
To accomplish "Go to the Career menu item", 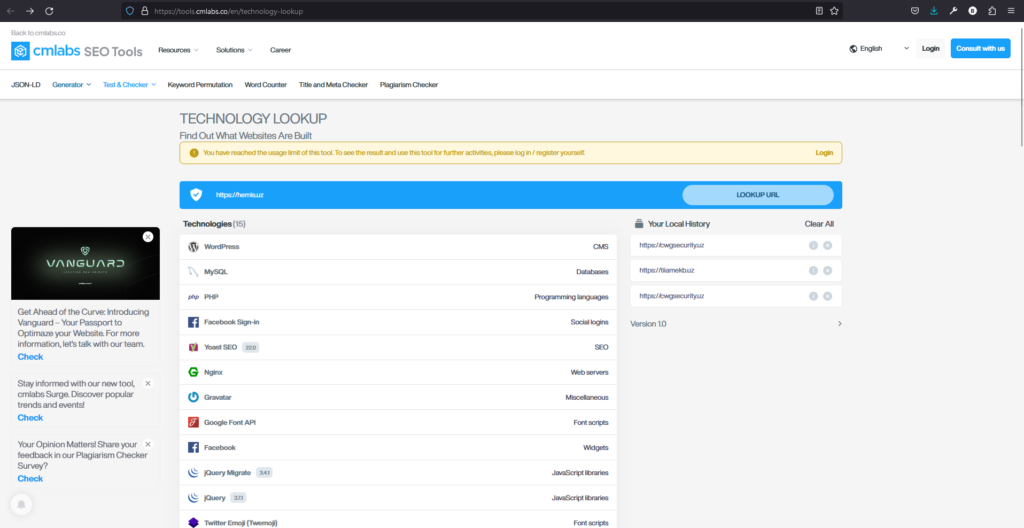I will pos(280,49).
